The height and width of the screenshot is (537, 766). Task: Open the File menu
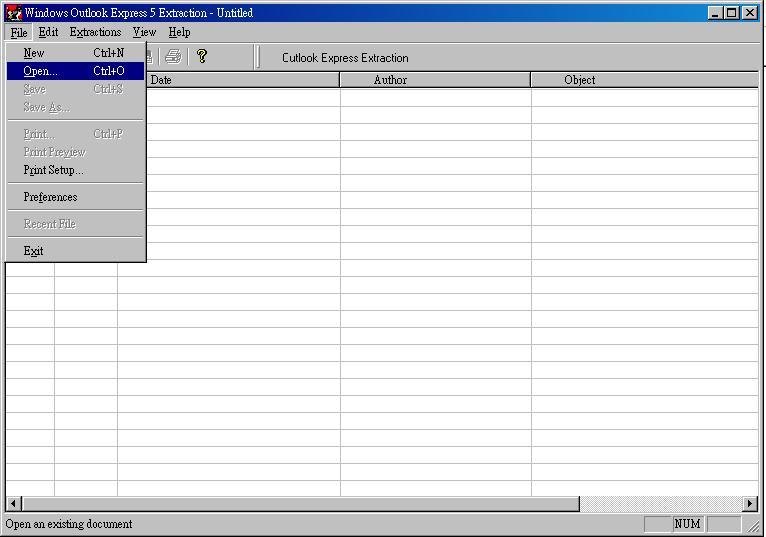tap(19, 32)
